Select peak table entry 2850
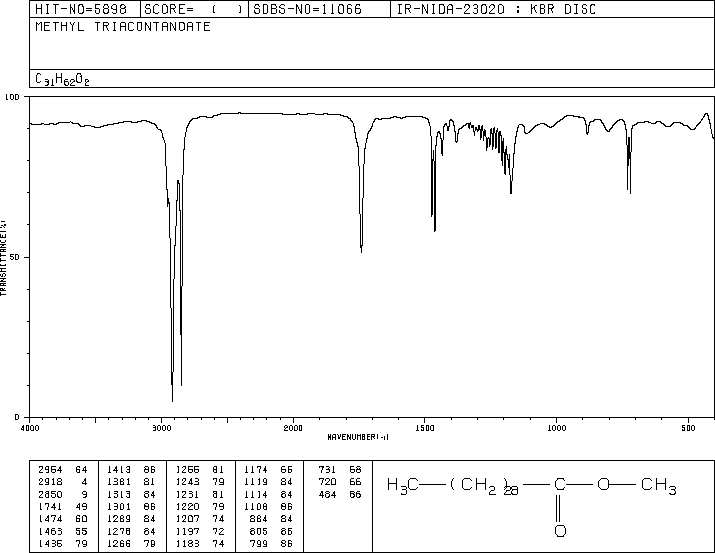The height and width of the screenshot is (553, 715). coord(63,494)
